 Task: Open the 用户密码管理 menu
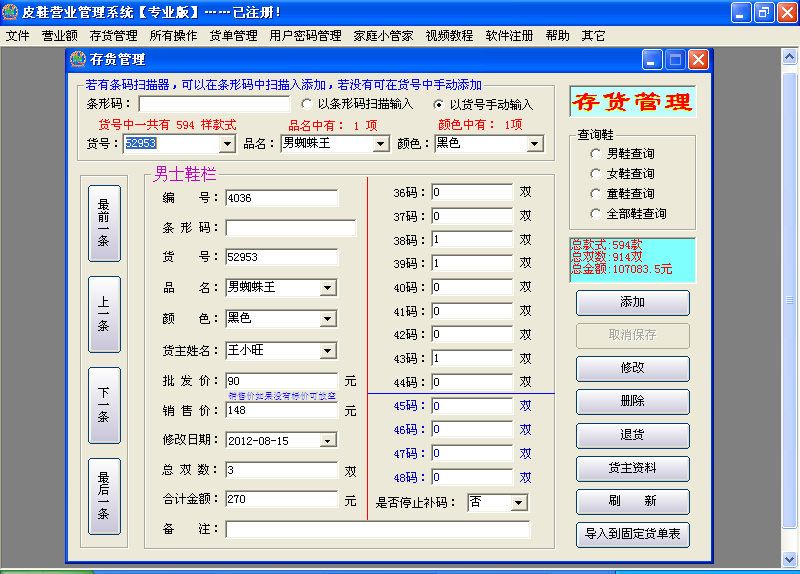[x=305, y=36]
